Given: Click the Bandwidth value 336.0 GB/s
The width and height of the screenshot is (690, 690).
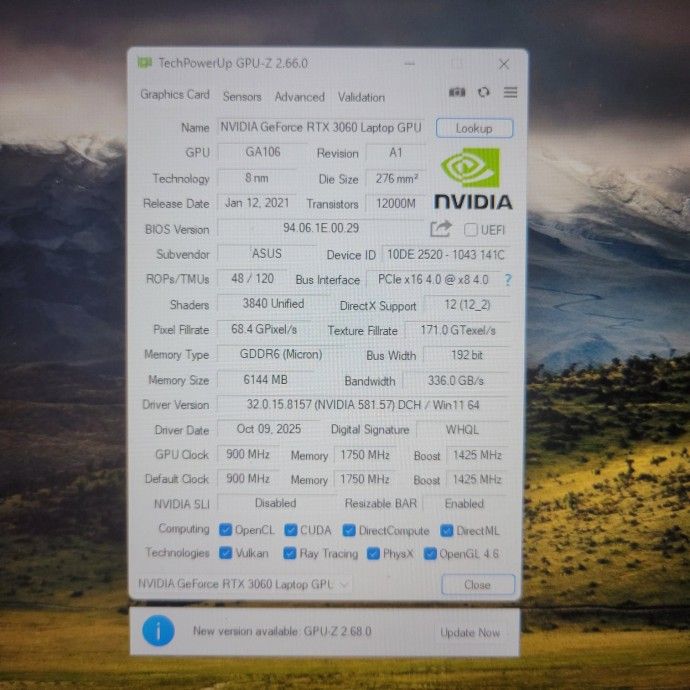Looking at the screenshot, I should [x=455, y=381].
